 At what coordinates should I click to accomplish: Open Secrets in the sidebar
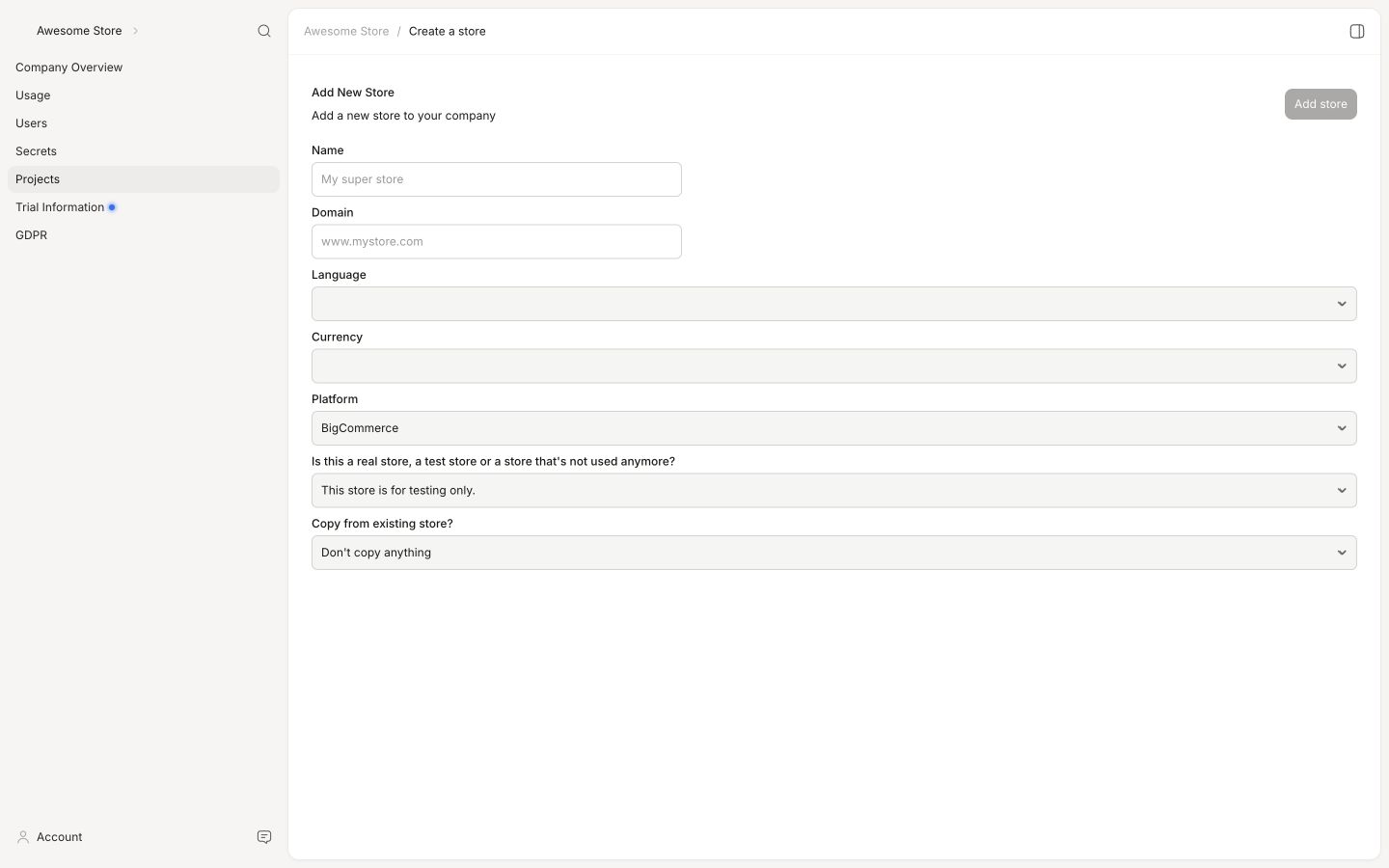[144, 151]
